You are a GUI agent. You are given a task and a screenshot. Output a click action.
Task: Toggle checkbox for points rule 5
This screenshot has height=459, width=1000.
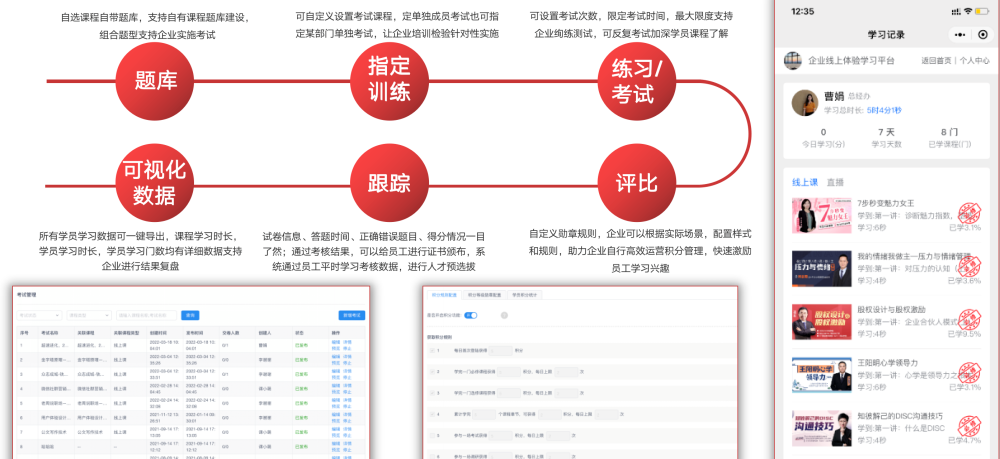pyautogui.click(x=432, y=435)
